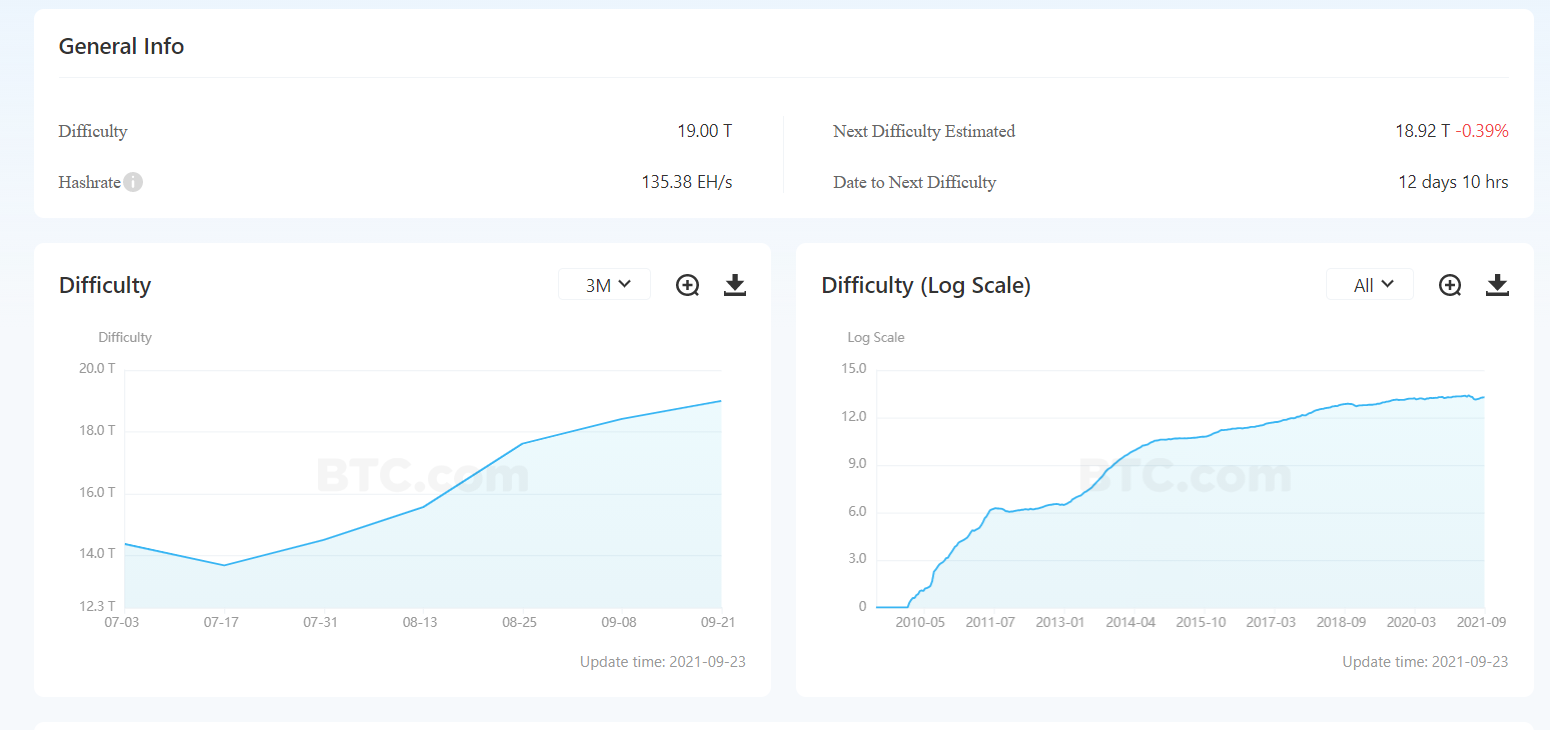Download the Difficulty (Log Scale) chart
Viewport: 1550px width, 730px height.
point(1497,285)
